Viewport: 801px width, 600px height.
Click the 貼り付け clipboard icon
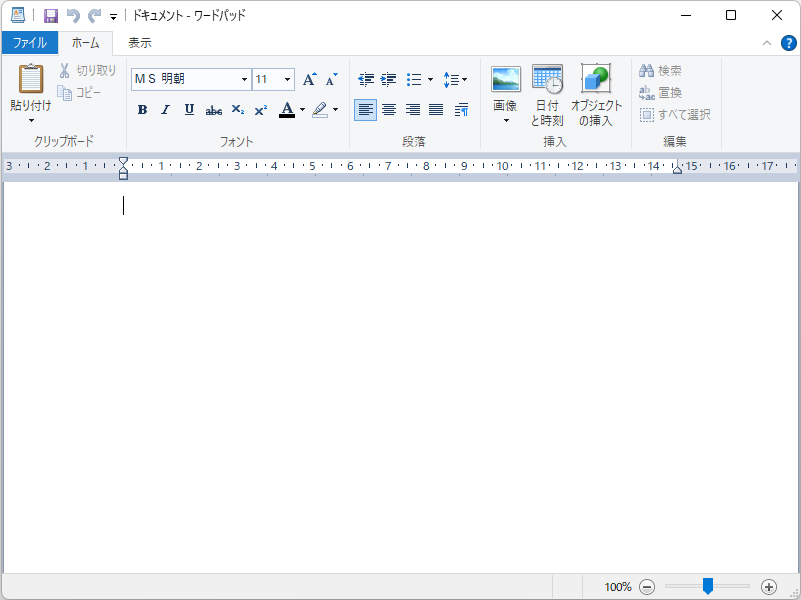(x=31, y=78)
